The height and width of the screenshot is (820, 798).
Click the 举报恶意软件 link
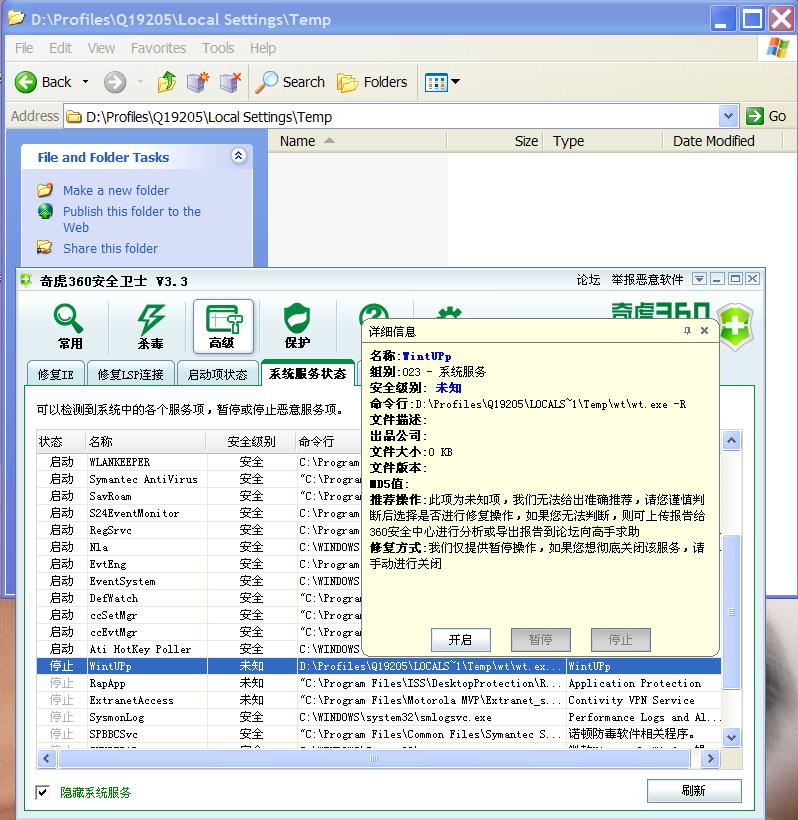[647, 280]
